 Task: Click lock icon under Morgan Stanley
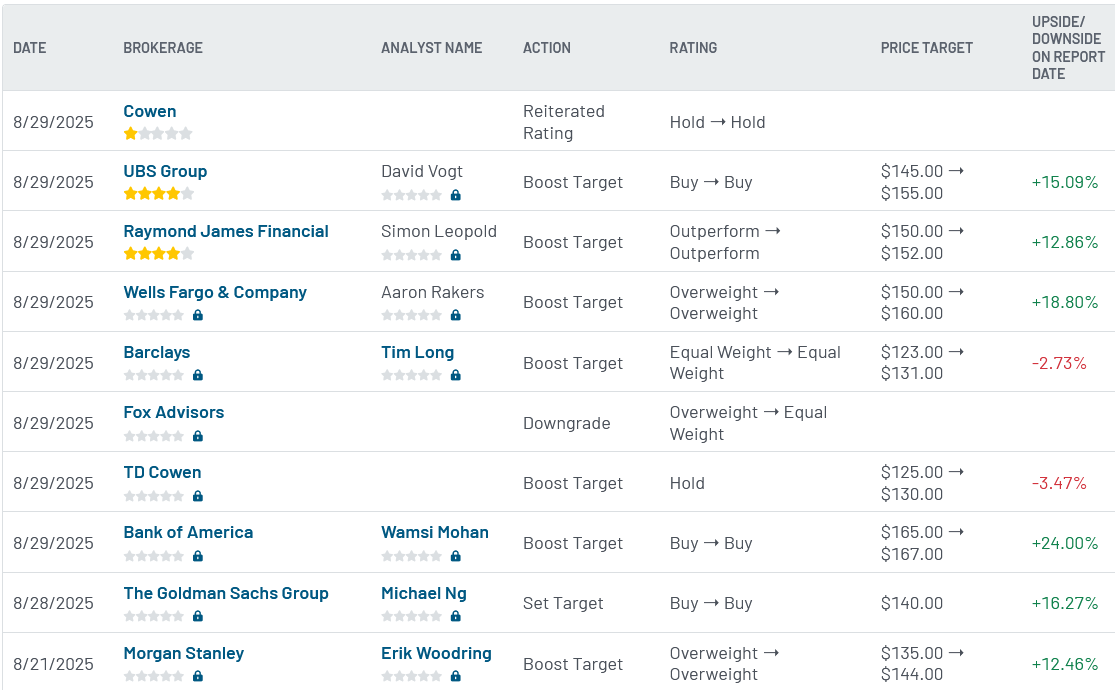pos(198,676)
